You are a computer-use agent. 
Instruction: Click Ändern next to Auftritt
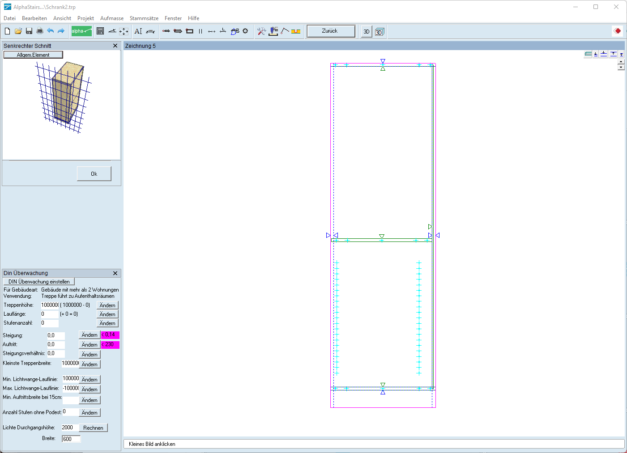[89, 345]
